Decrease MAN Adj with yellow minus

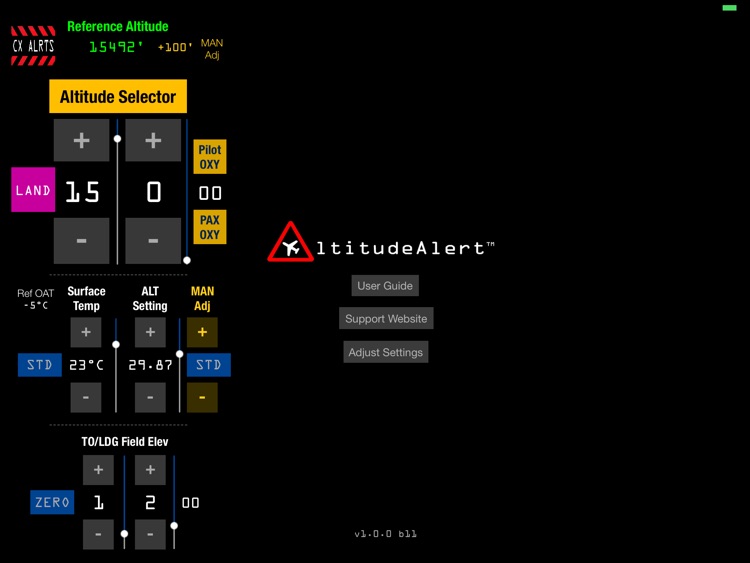pyautogui.click(x=202, y=397)
